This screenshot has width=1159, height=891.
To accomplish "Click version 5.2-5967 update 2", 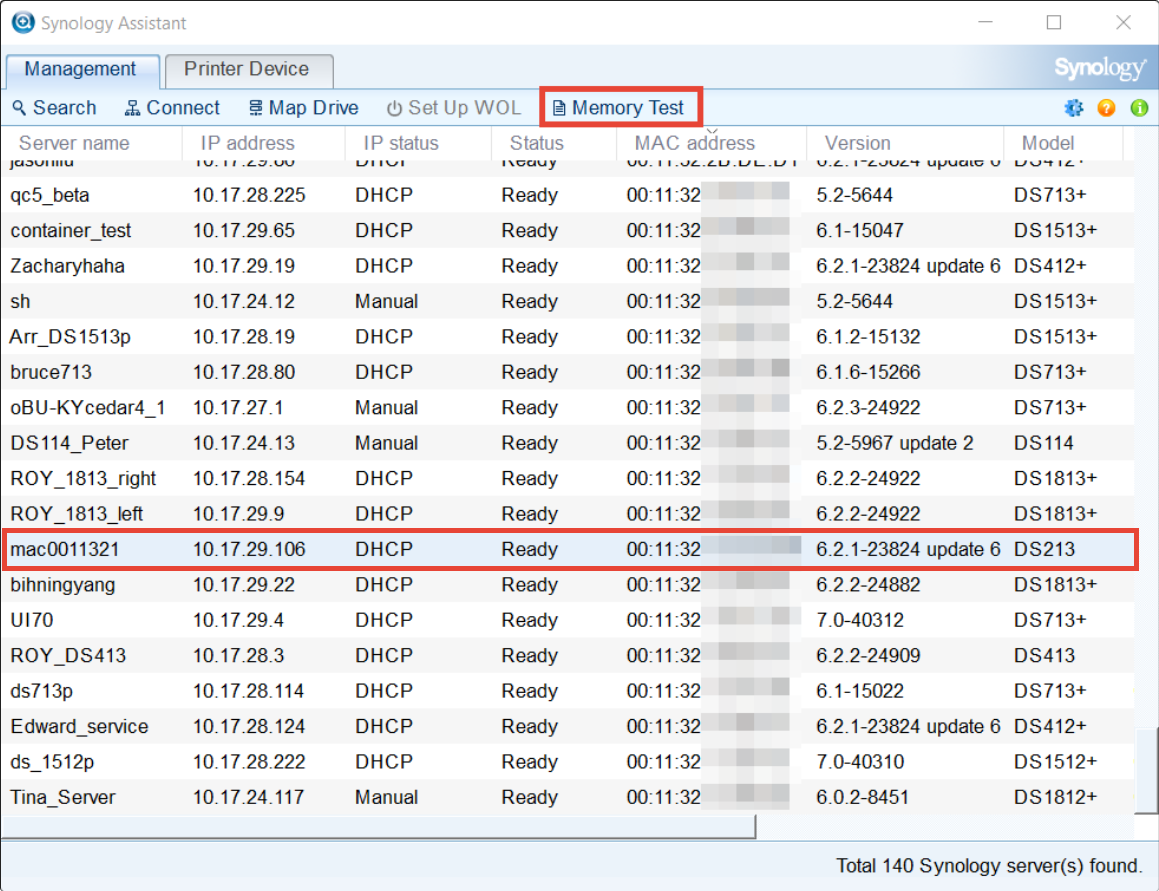I will (x=894, y=443).
